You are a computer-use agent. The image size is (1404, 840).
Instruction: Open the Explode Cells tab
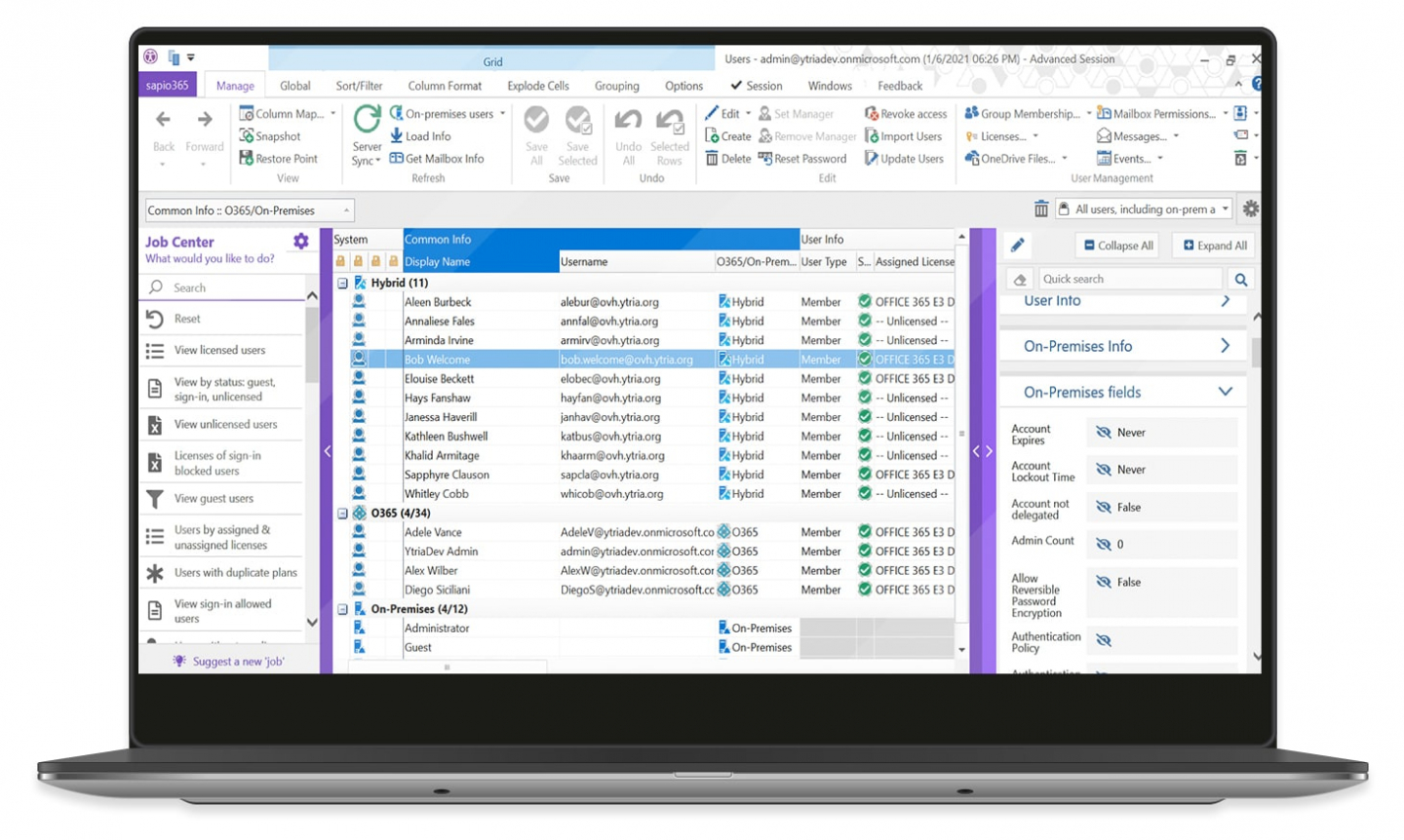[538, 86]
